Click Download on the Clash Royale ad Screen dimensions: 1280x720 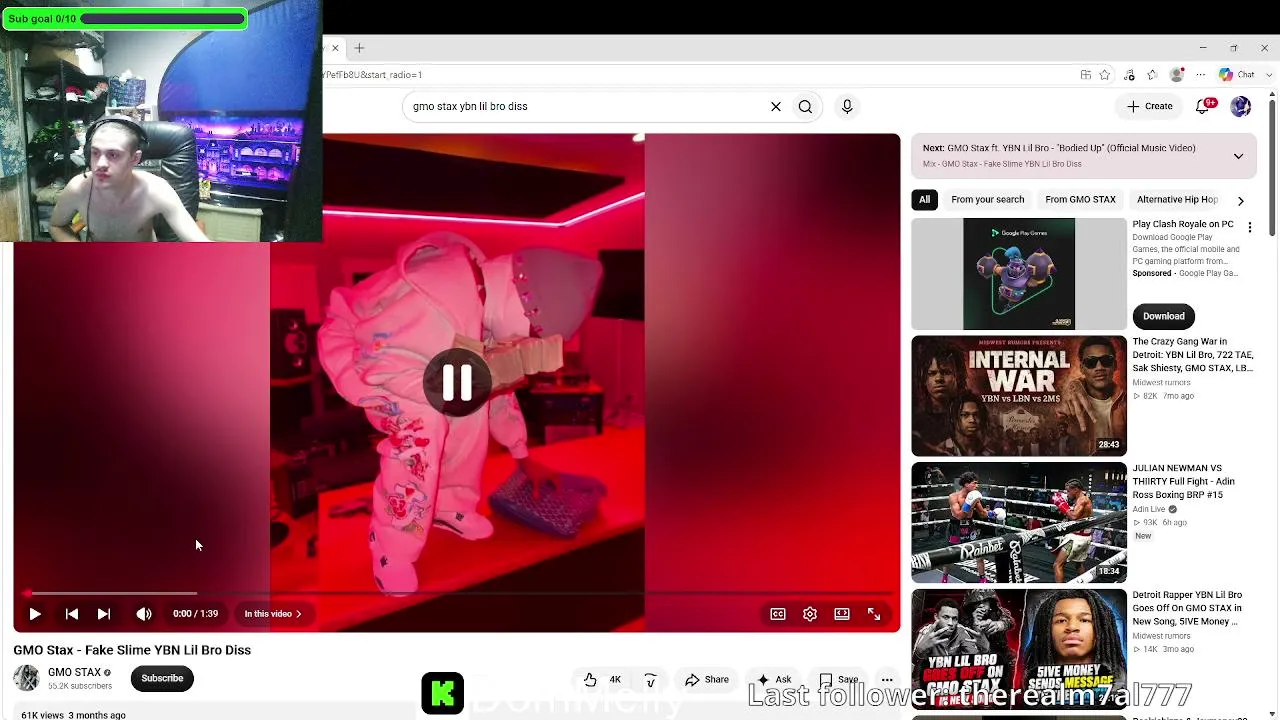1164,316
